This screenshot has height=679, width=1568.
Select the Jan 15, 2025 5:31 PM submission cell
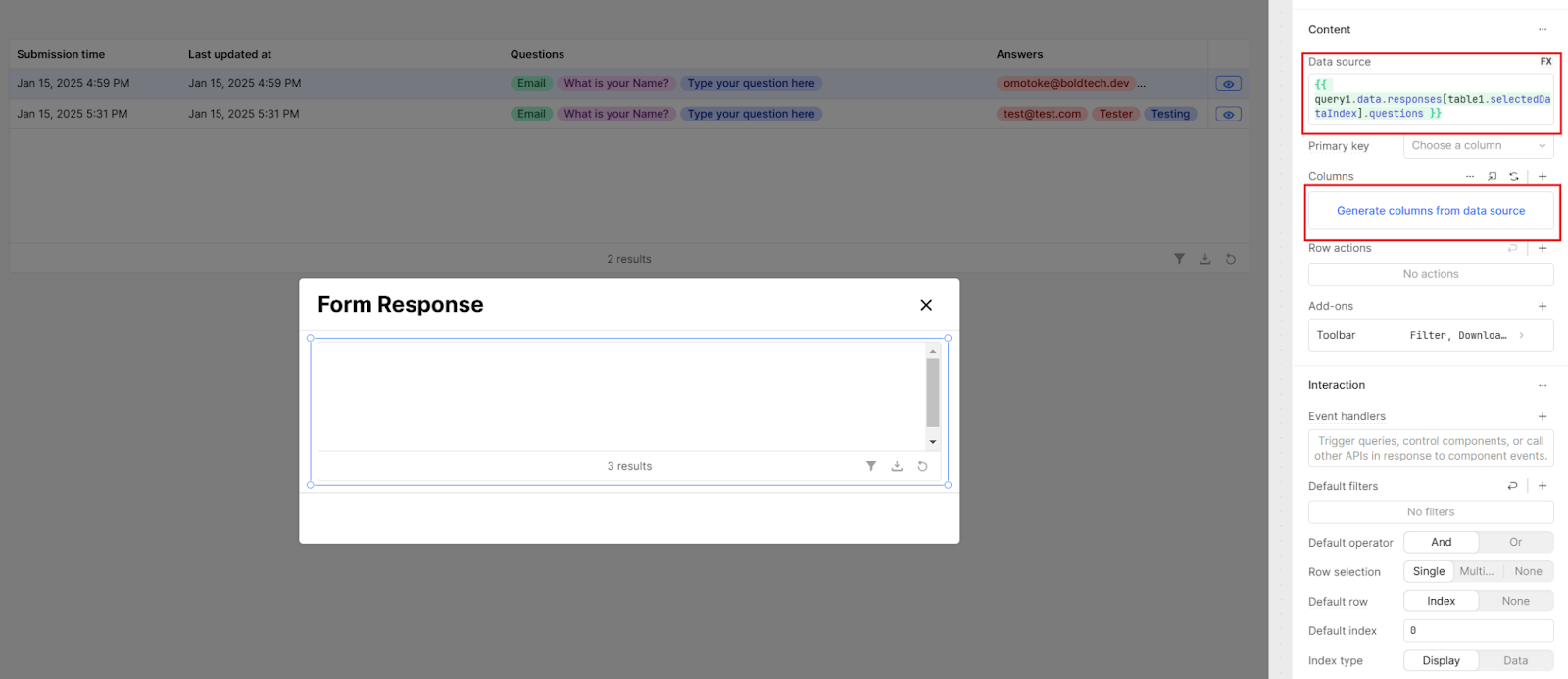73,115
